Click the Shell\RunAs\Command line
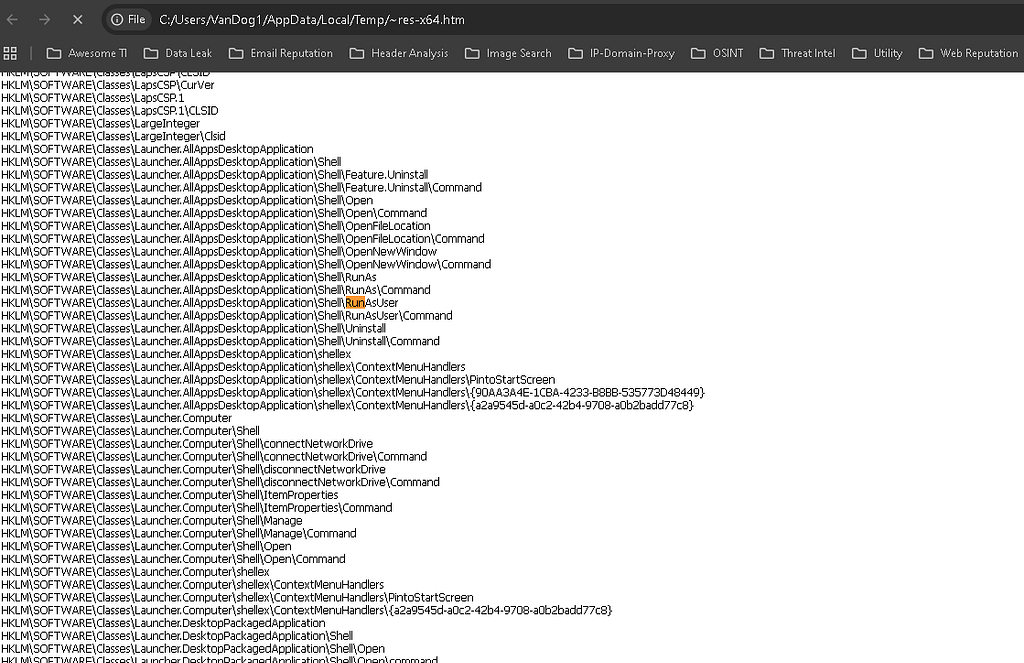 click(216, 290)
